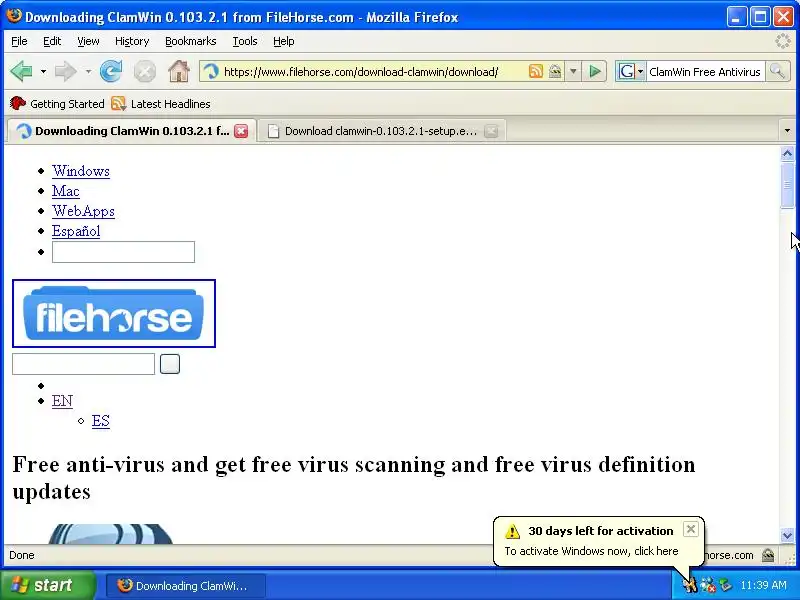Close the activation balloon notification
The width and height of the screenshot is (800, 600).
tap(690, 529)
